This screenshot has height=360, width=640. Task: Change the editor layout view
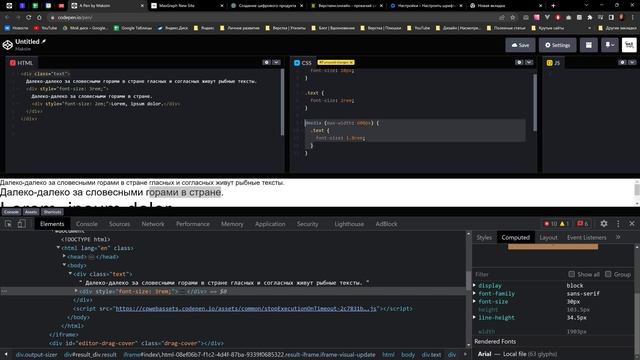point(589,45)
